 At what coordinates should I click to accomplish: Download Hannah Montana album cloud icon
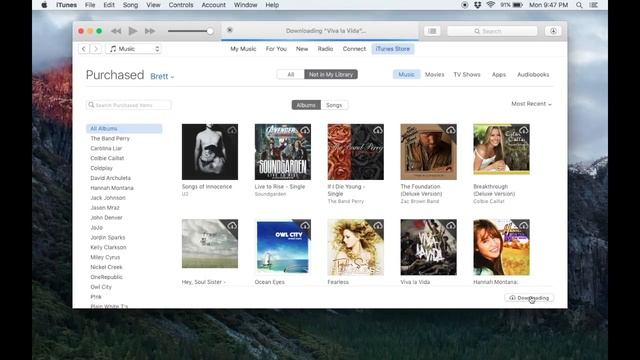(524, 226)
